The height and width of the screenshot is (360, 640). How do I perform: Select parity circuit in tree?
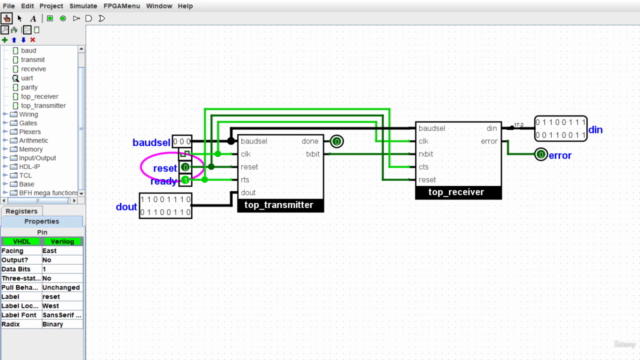29,87
